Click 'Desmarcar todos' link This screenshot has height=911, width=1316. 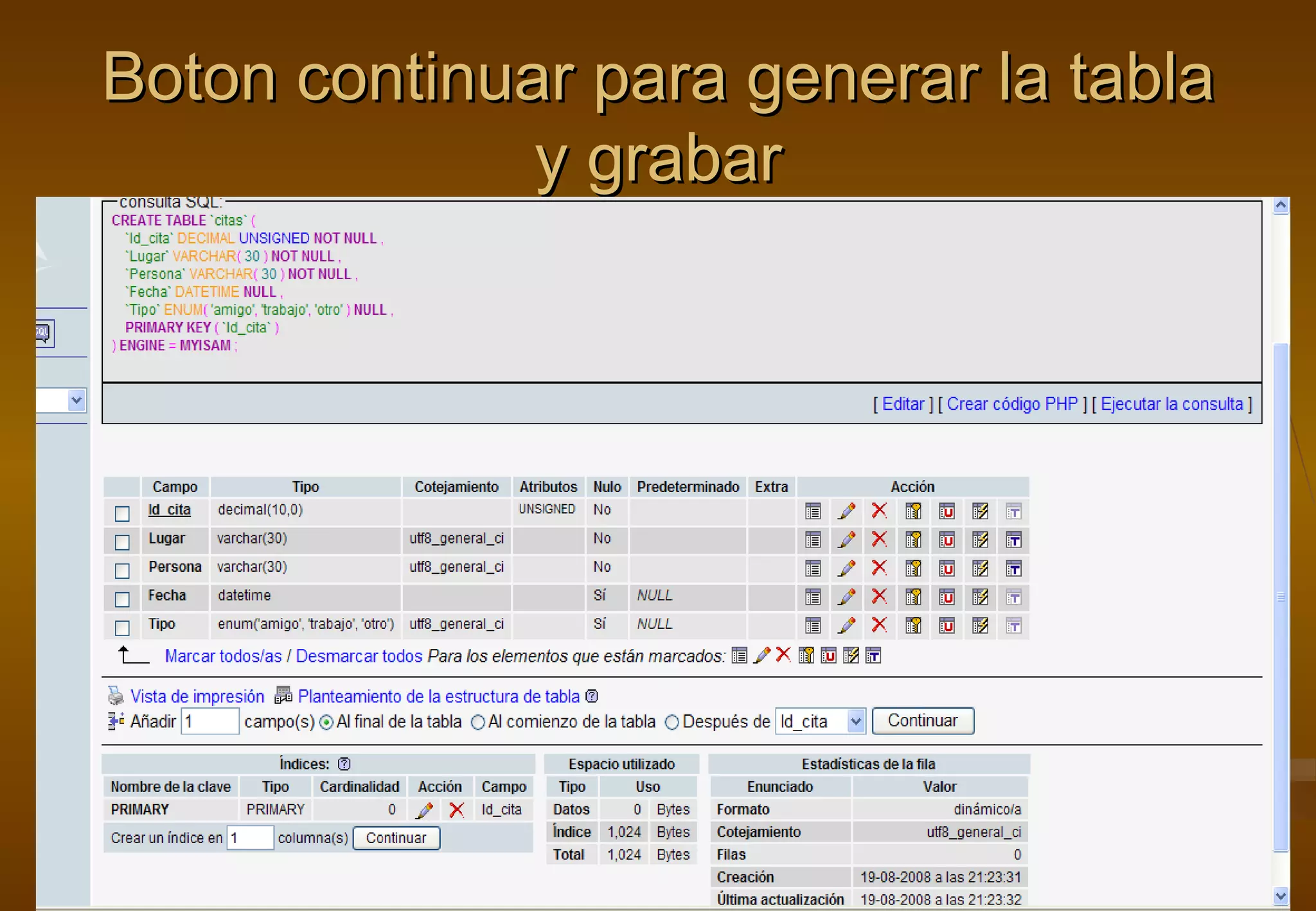359,656
